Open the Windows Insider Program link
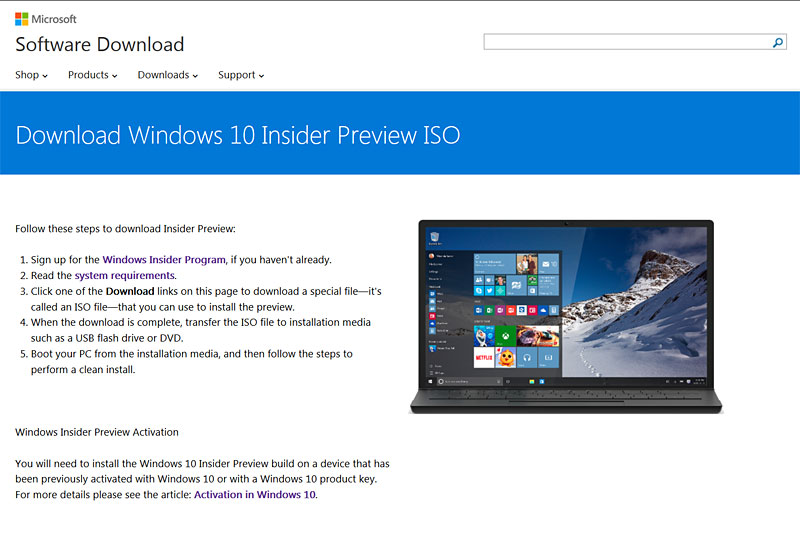The width and height of the screenshot is (800, 533). (x=164, y=259)
